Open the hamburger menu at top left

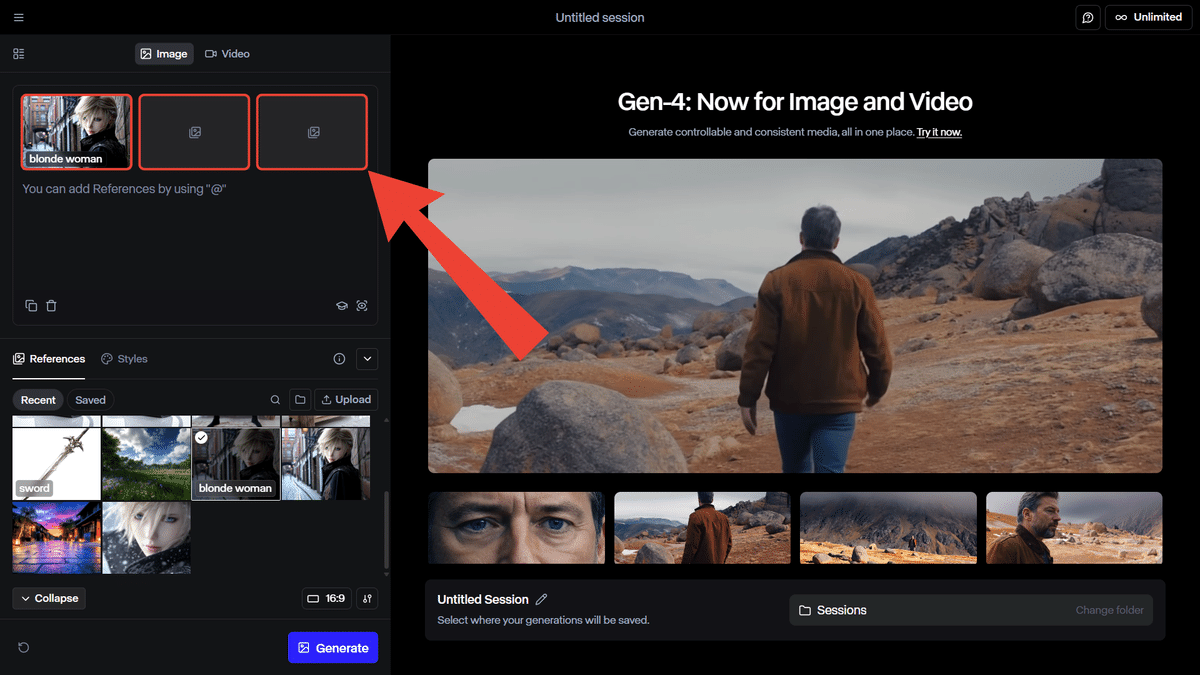click(19, 17)
